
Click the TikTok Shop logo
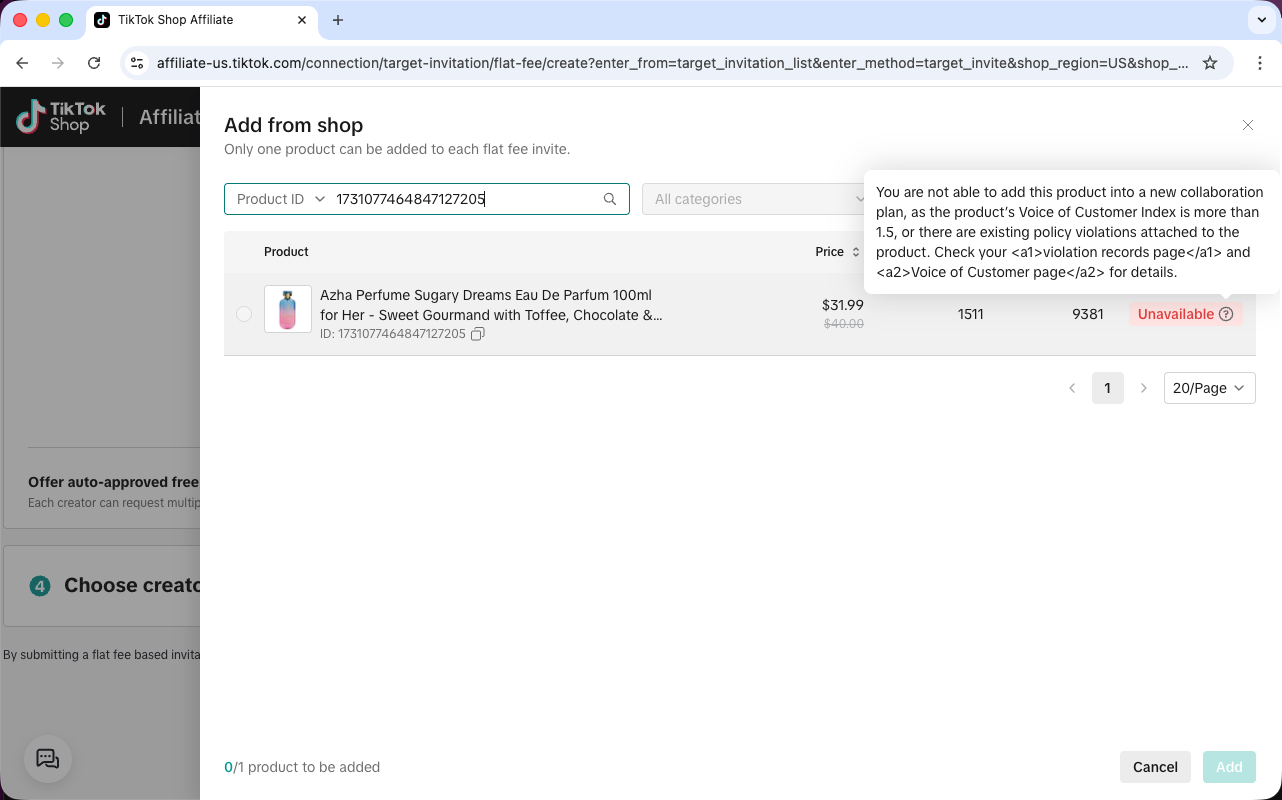coord(61,117)
